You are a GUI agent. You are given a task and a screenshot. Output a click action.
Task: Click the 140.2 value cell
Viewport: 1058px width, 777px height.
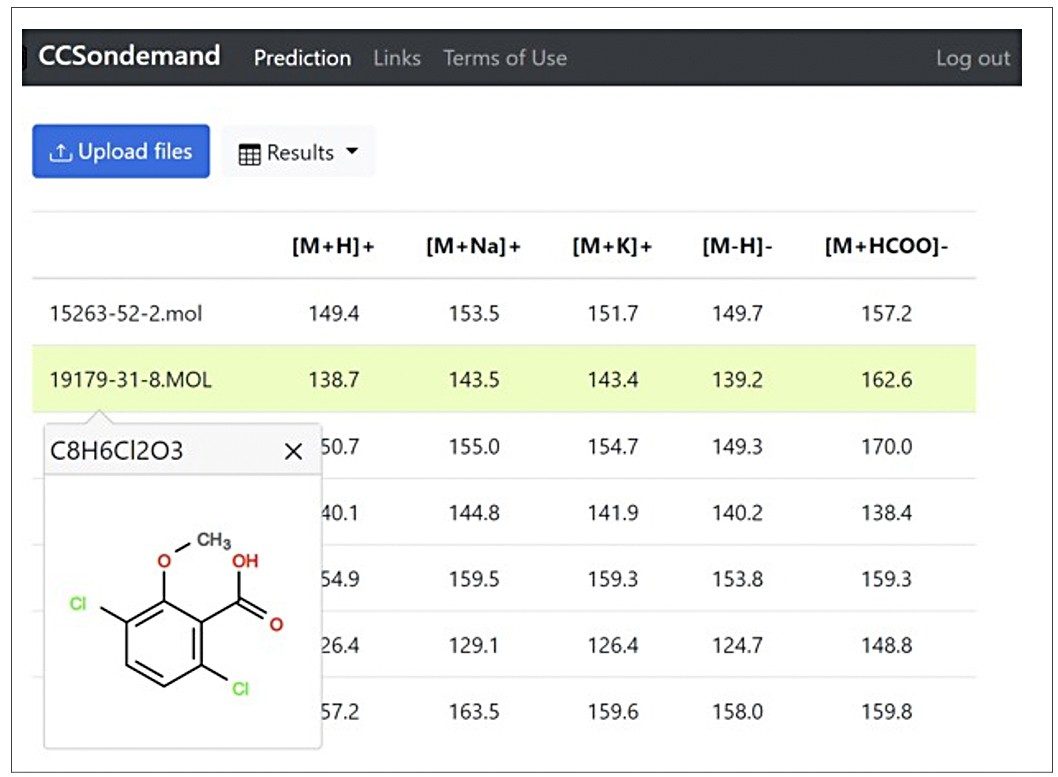coord(737,513)
